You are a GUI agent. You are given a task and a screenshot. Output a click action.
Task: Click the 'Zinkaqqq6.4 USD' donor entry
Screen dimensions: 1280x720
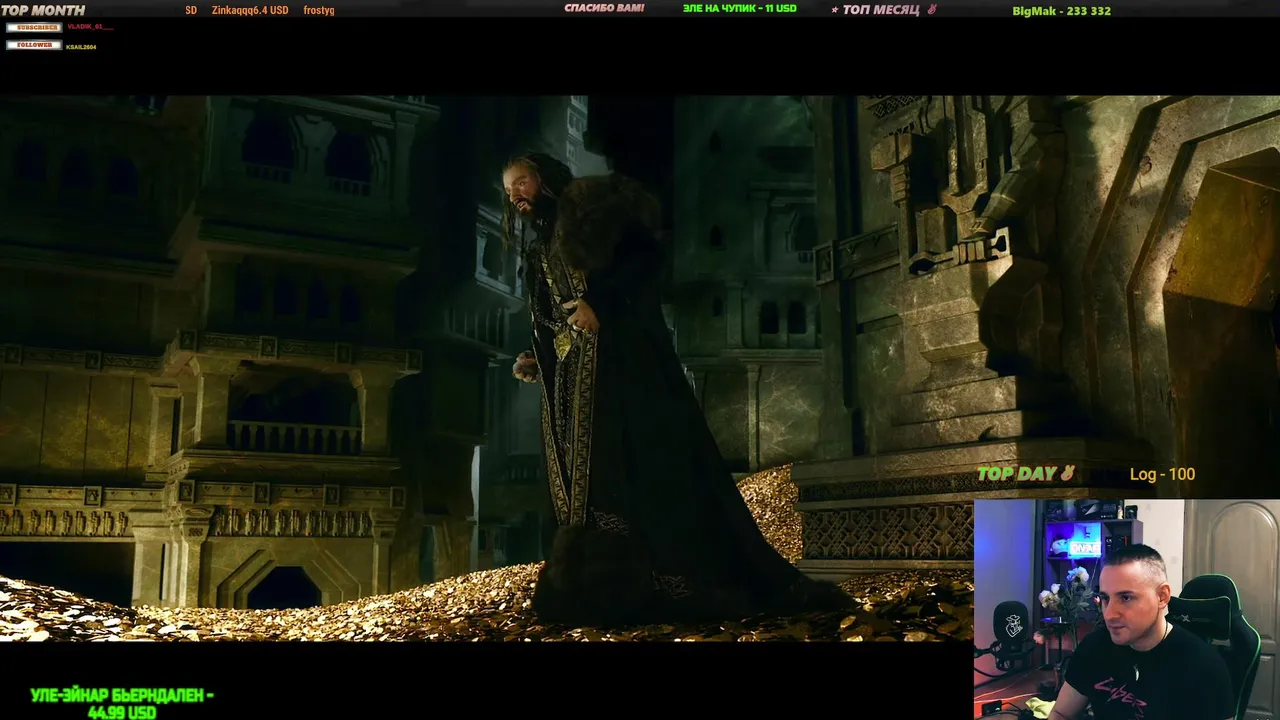[x=250, y=10]
